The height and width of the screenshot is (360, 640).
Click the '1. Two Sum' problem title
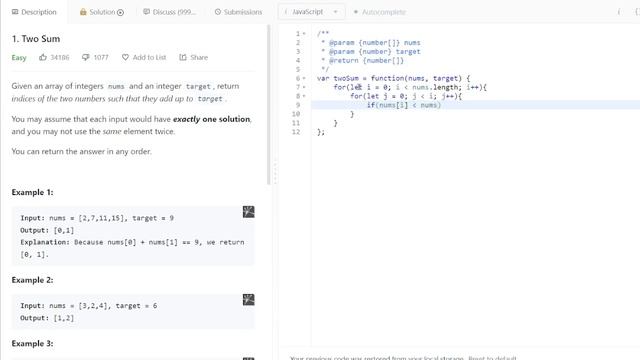pos(36,39)
